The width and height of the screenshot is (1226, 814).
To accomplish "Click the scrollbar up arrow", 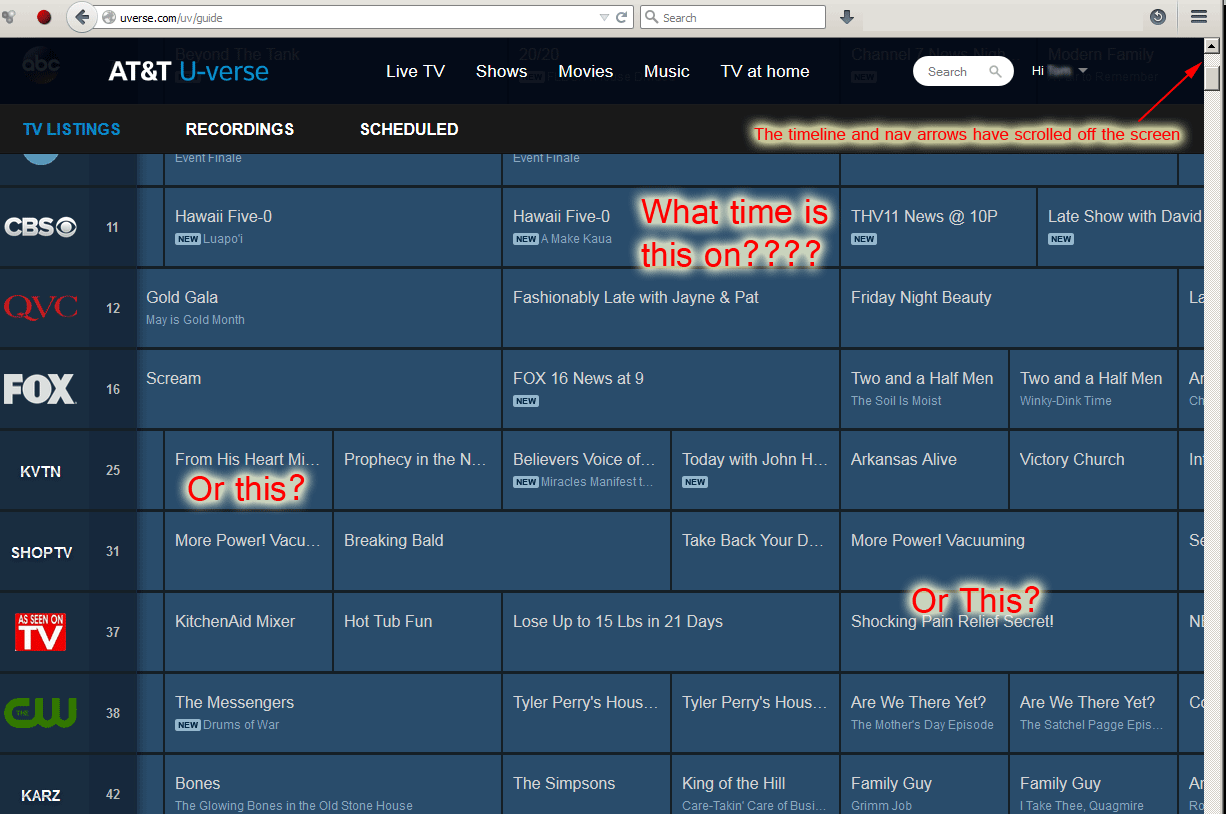I will (1211, 46).
